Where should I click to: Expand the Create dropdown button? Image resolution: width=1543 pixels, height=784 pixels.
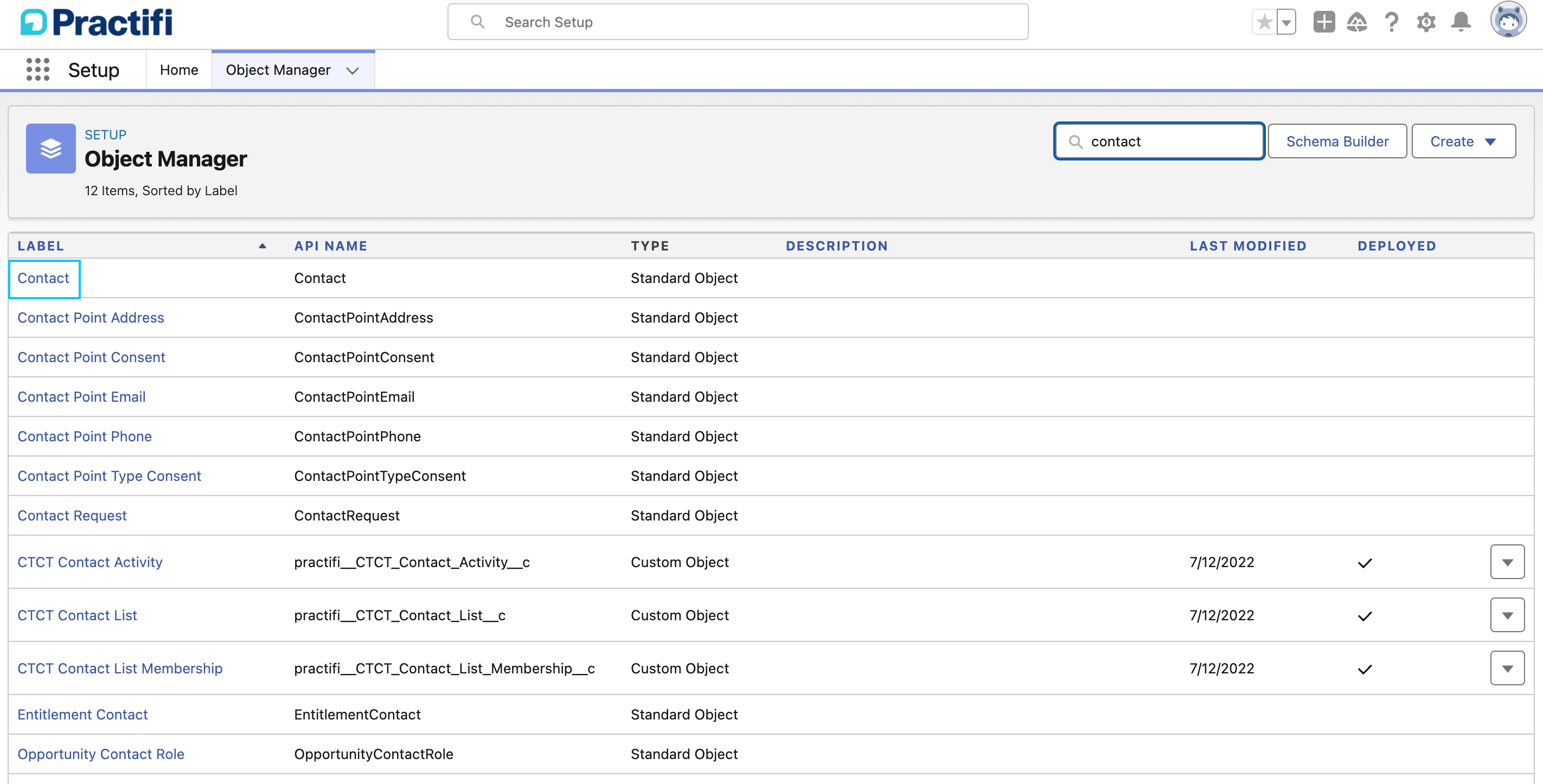[1463, 142]
